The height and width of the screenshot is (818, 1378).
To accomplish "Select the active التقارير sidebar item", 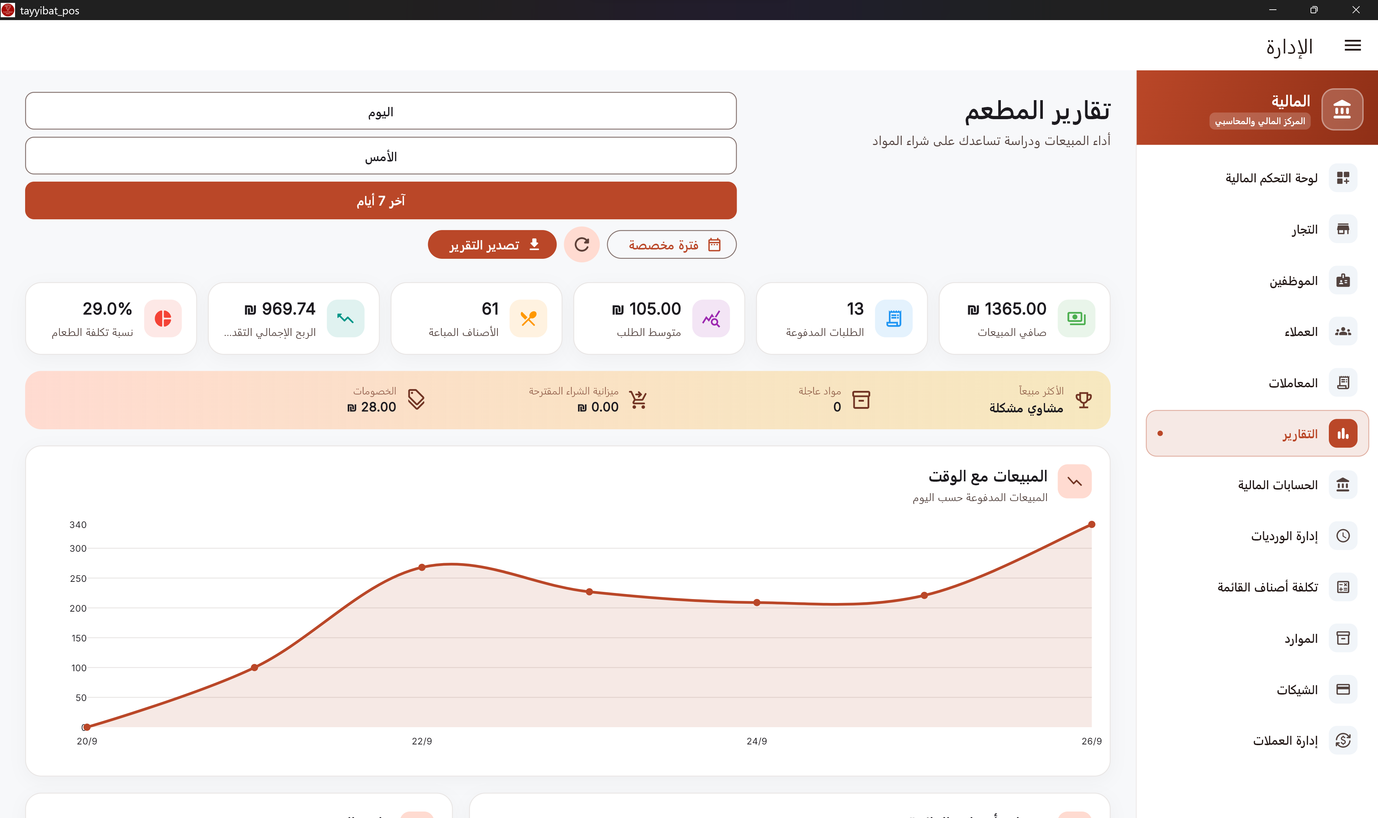I will [1257, 434].
